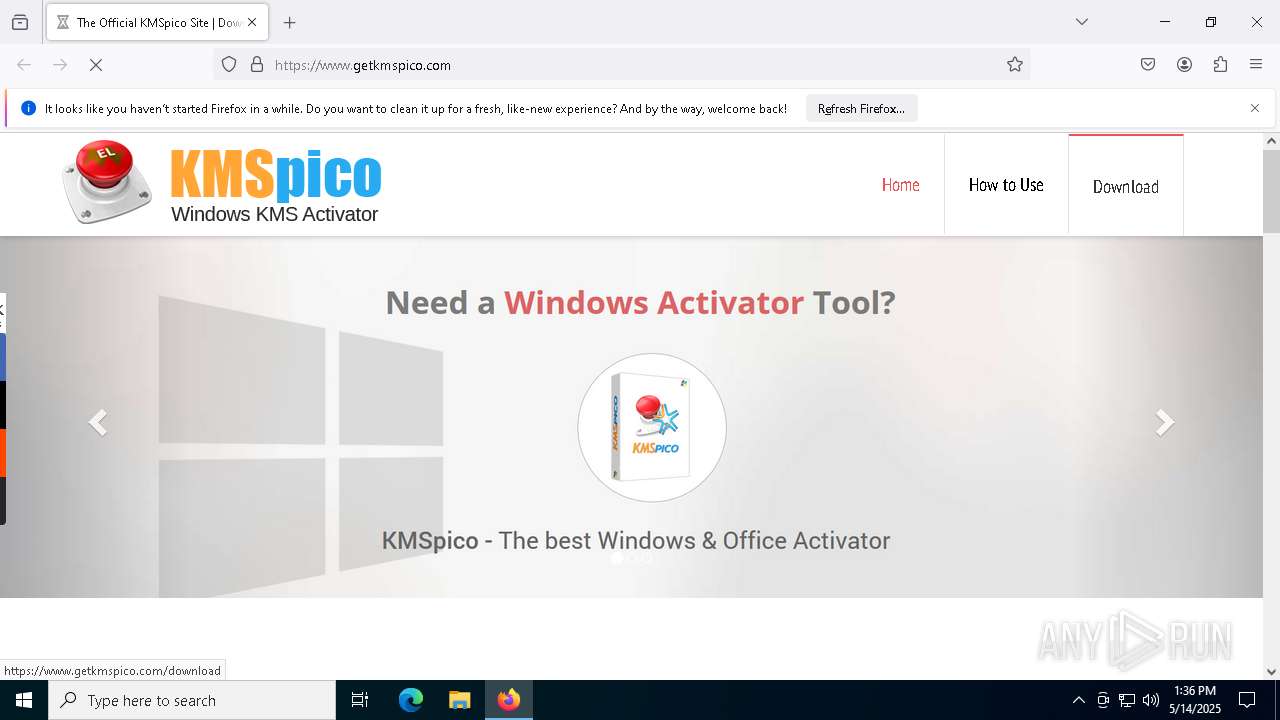1280x720 pixels.
Task: View site security padlock info
Action: (257, 64)
